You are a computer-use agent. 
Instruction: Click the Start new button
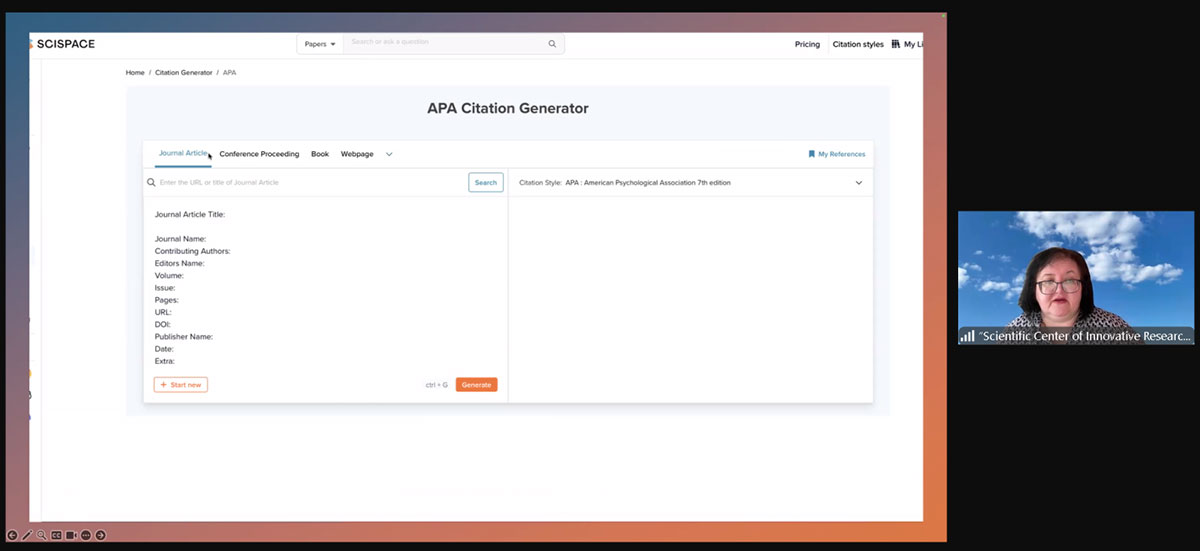tap(181, 385)
